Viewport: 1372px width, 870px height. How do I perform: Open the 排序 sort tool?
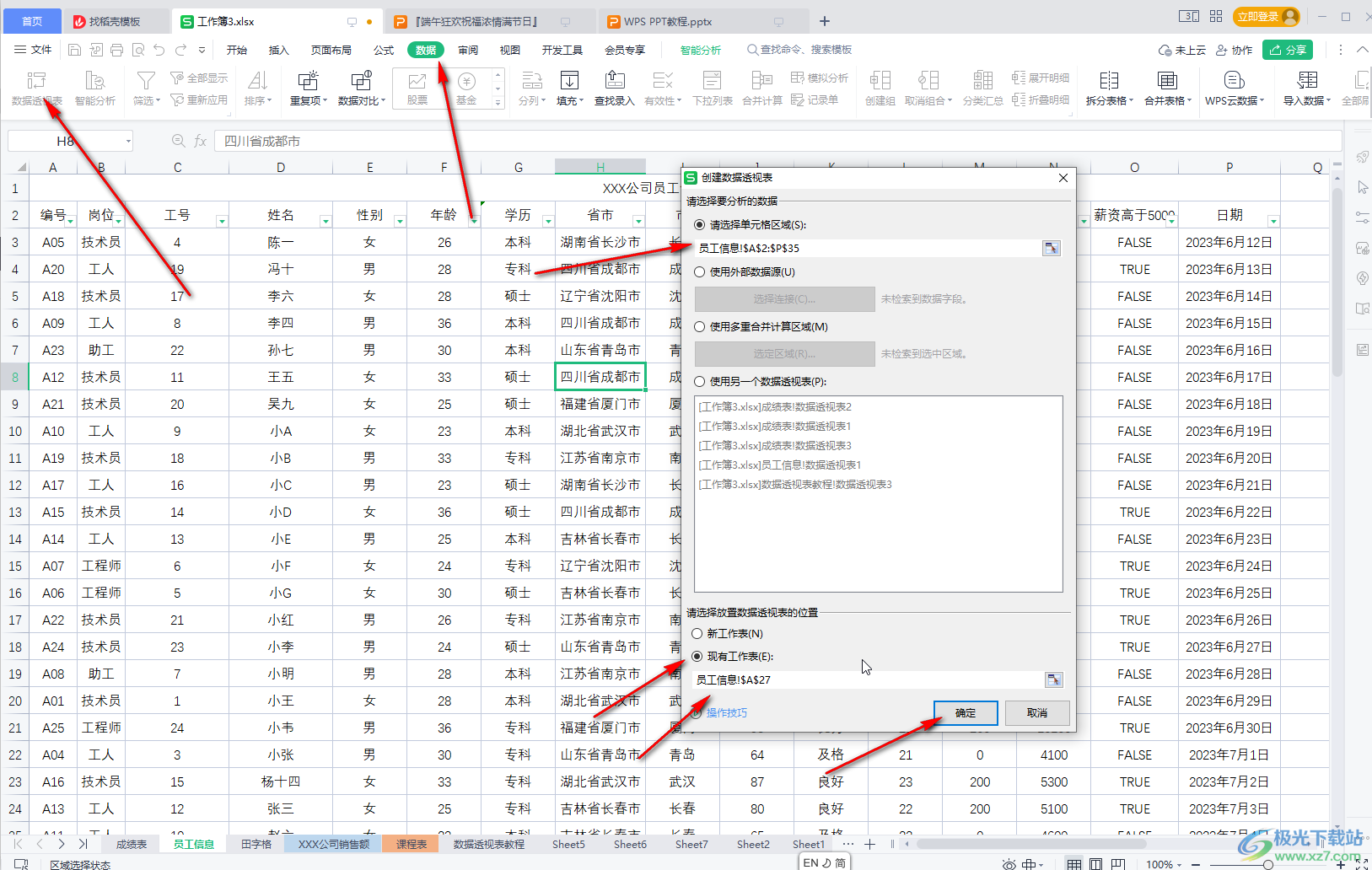[x=258, y=89]
